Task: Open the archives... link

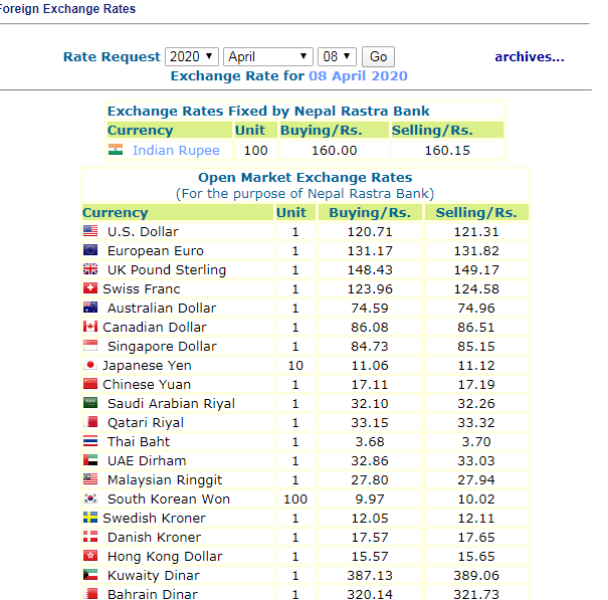Action: tap(529, 57)
